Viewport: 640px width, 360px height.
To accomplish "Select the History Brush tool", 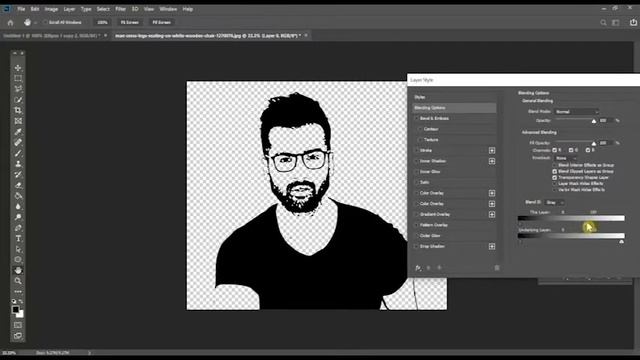I will pyautogui.click(x=18, y=174).
